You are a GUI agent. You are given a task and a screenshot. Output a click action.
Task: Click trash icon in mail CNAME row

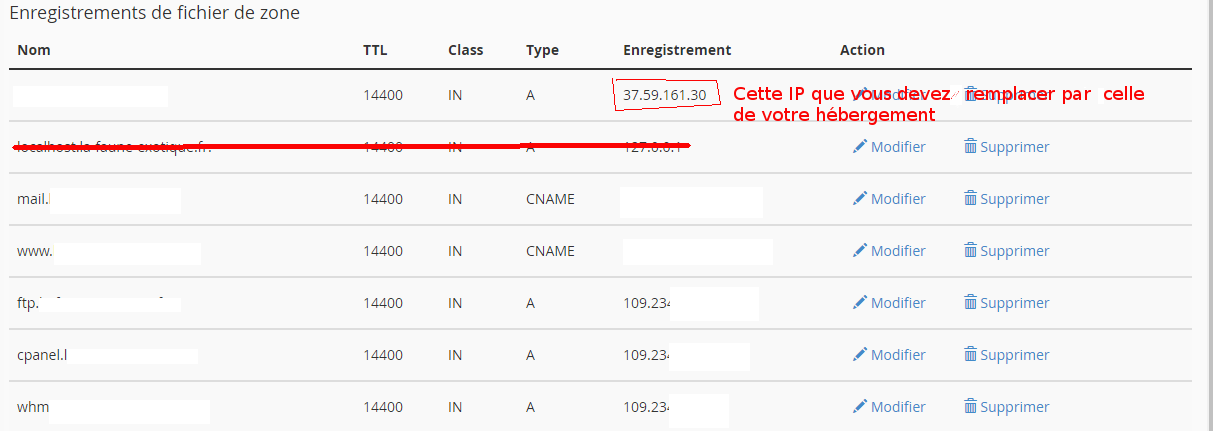969,198
